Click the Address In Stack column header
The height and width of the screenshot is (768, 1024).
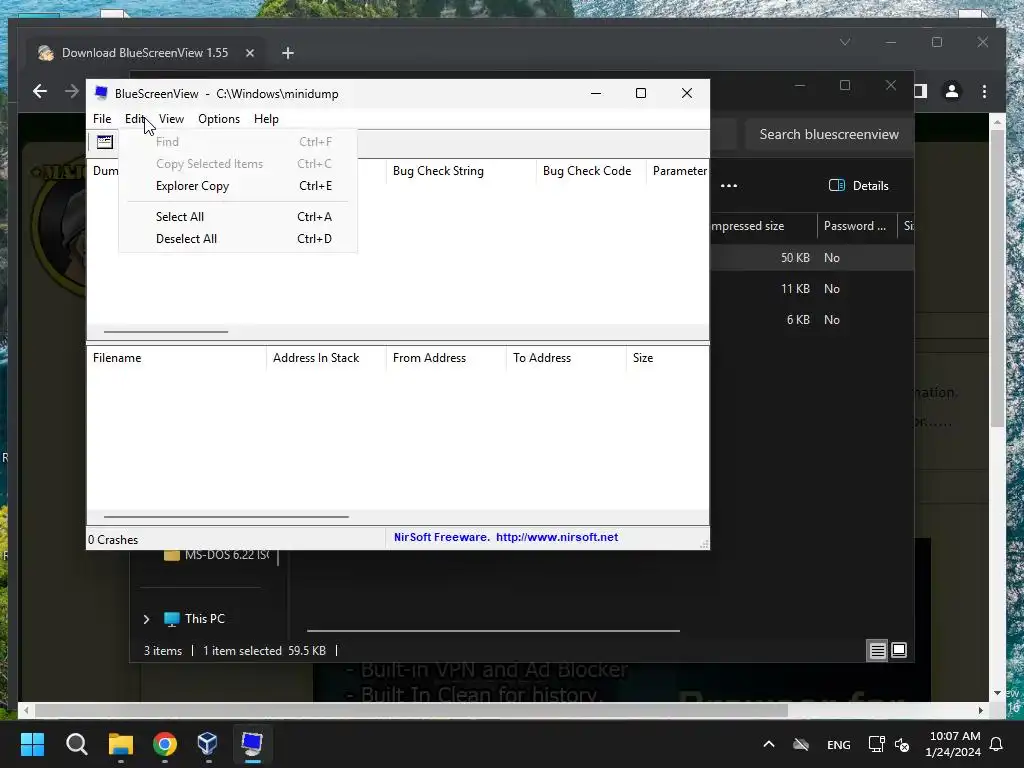(x=326, y=358)
